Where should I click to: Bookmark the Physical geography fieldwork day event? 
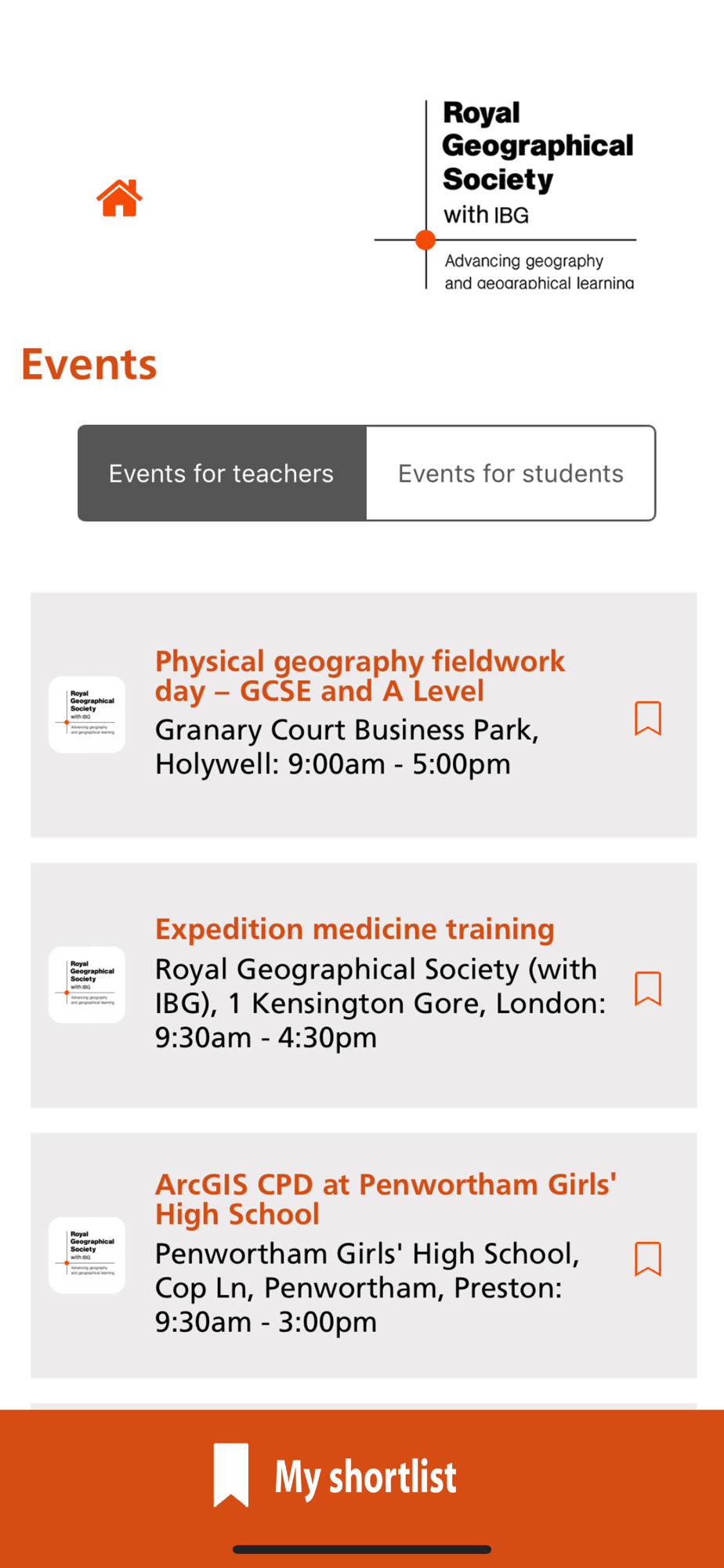point(647,718)
